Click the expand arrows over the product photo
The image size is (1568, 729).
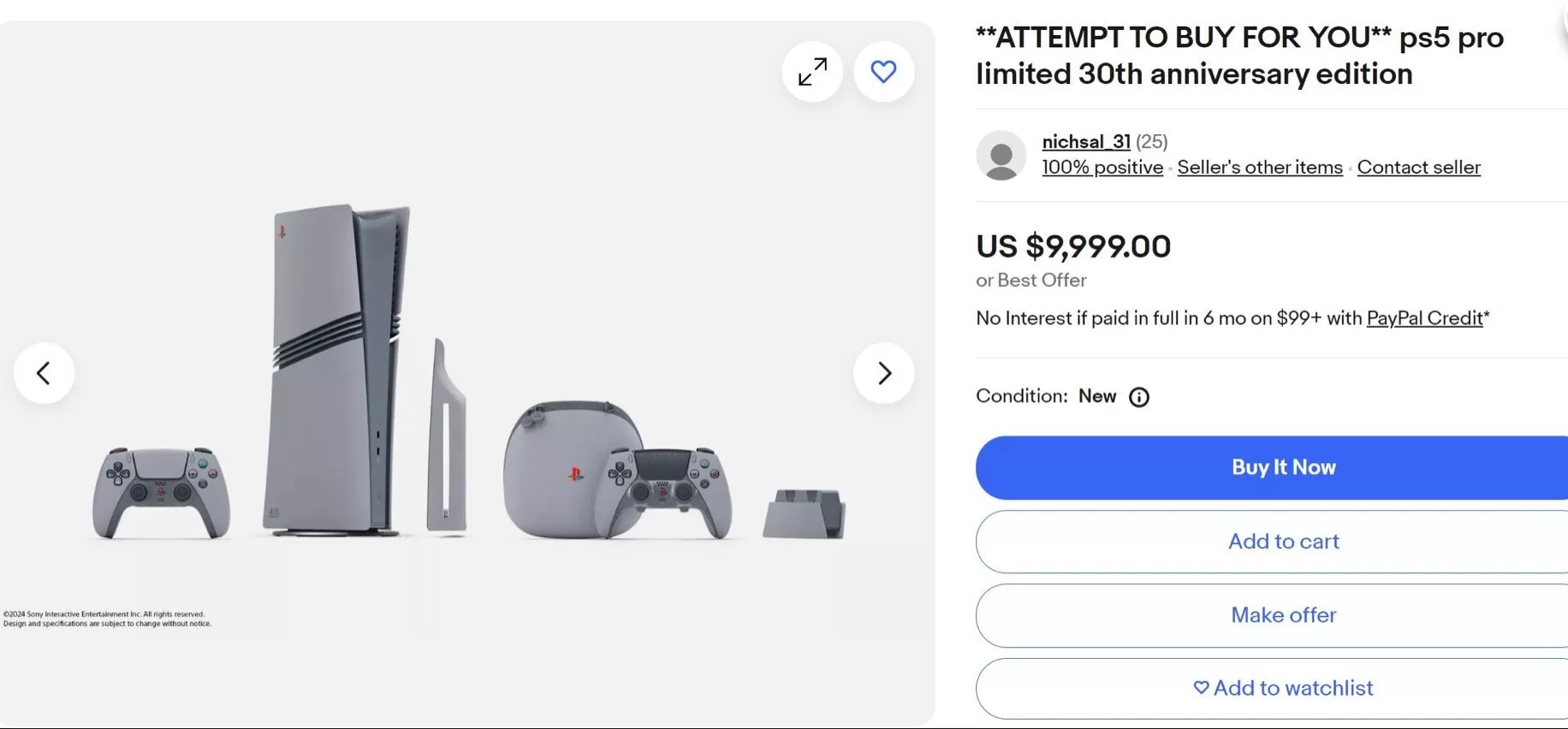(x=811, y=72)
